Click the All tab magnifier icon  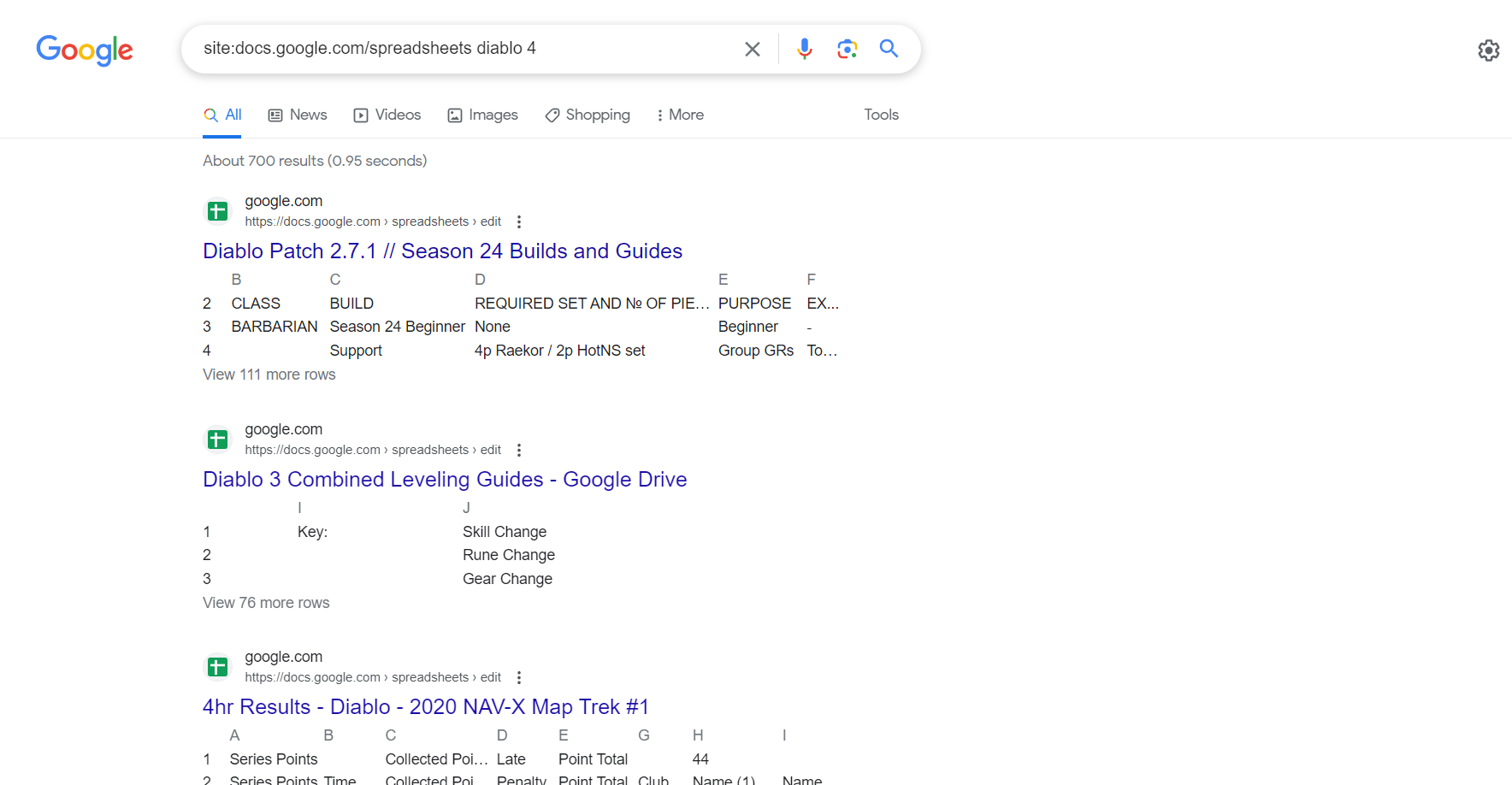click(210, 115)
